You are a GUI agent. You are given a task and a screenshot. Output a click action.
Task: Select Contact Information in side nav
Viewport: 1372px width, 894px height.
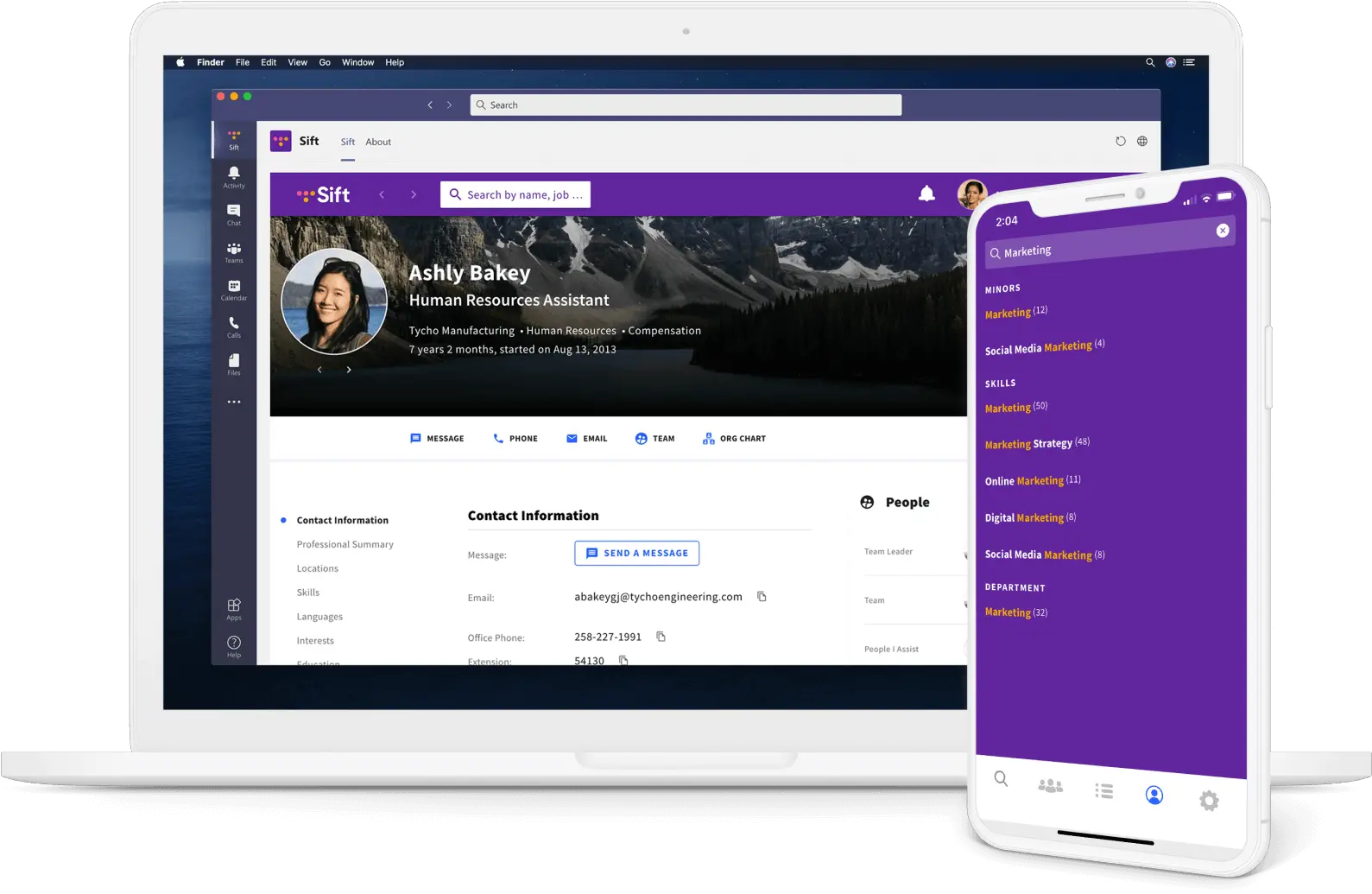(x=343, y=520)
